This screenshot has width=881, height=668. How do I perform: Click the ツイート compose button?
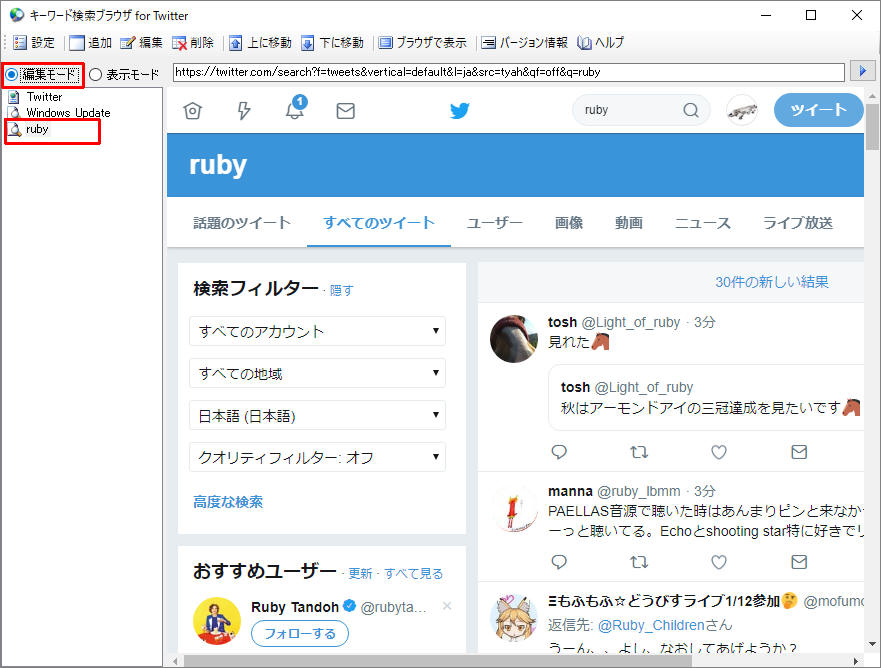[818, 110]
